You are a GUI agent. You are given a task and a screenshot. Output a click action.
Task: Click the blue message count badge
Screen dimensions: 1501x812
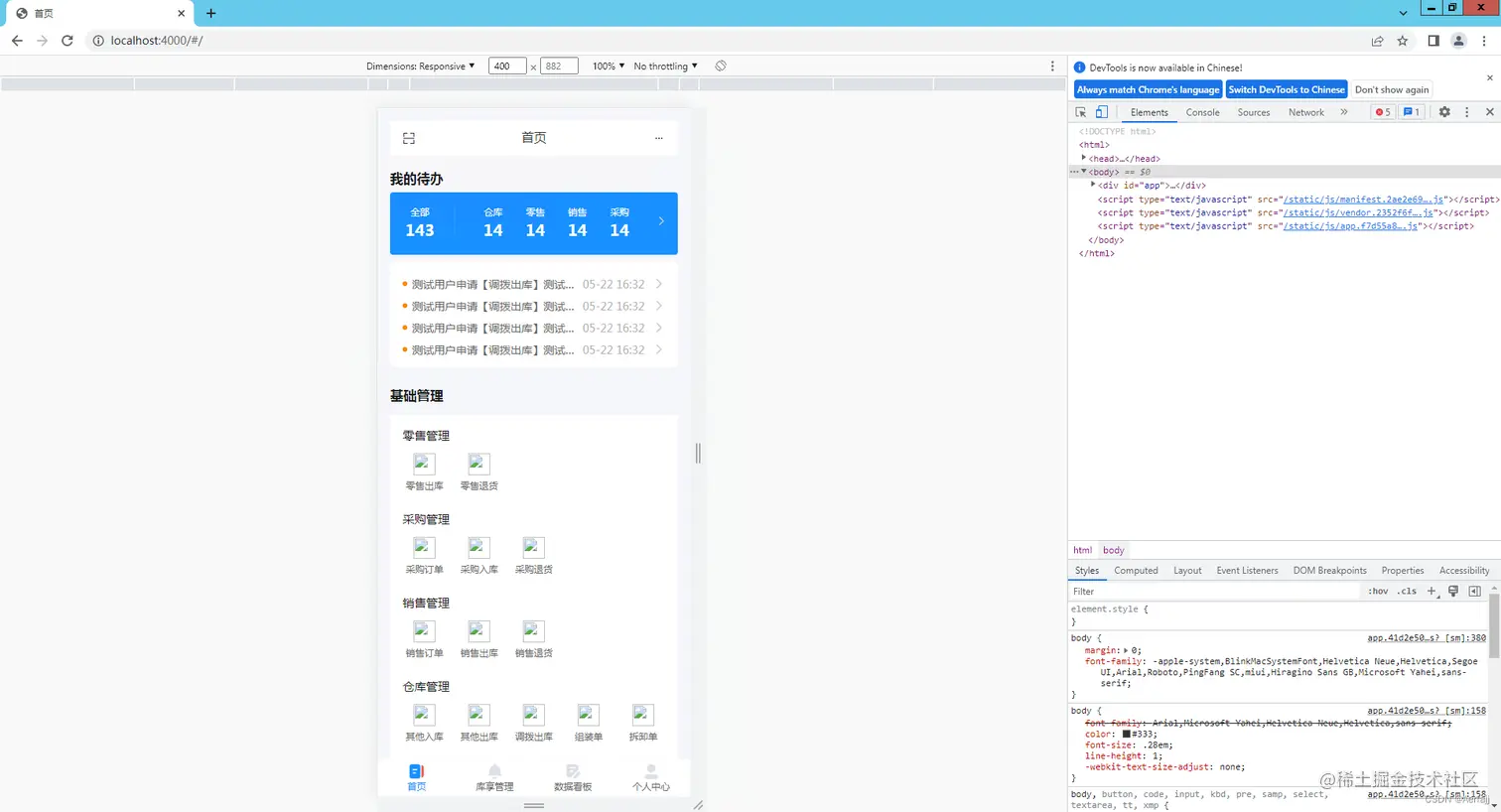1411,112
